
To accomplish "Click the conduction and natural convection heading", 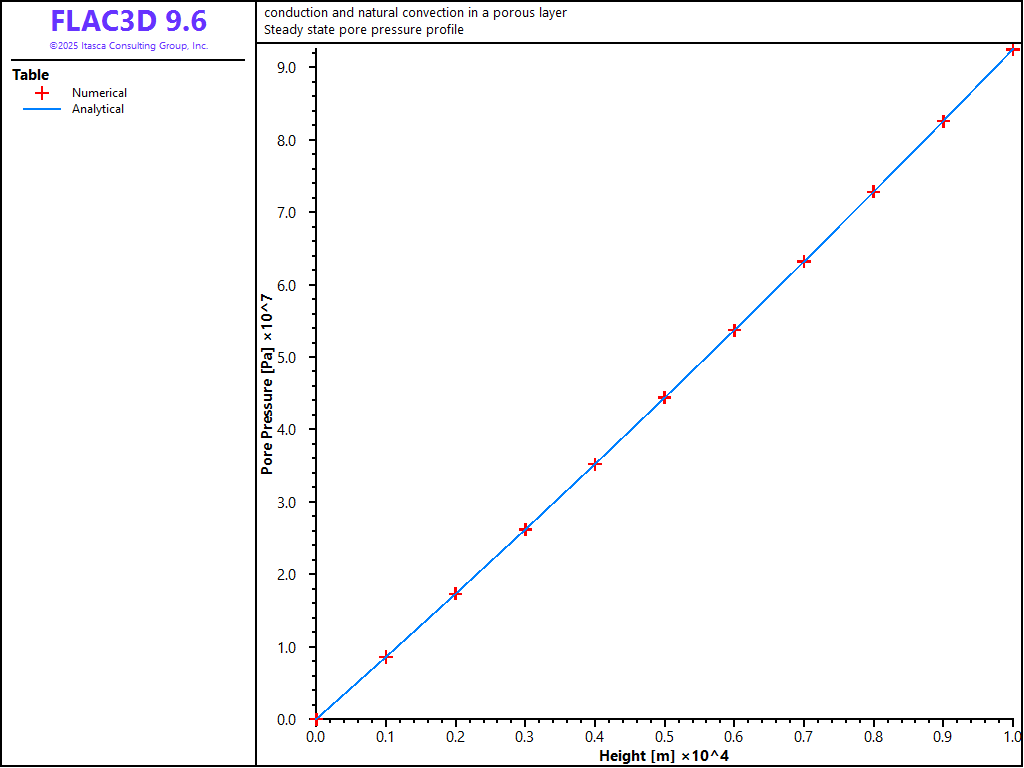I will 415,12.
